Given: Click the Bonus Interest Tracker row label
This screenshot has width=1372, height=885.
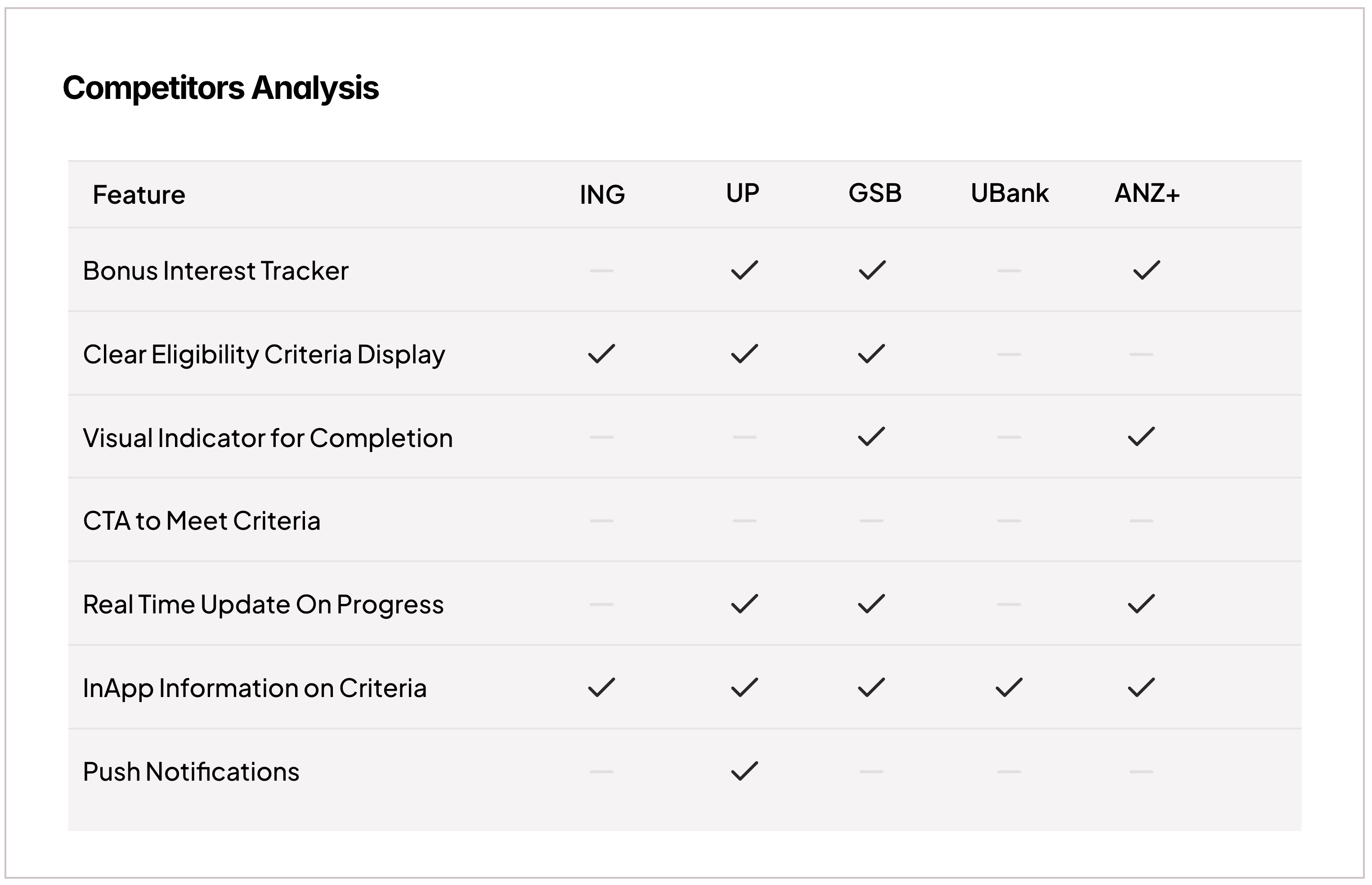Looking at the screenshot, I should tap(215, 271).
